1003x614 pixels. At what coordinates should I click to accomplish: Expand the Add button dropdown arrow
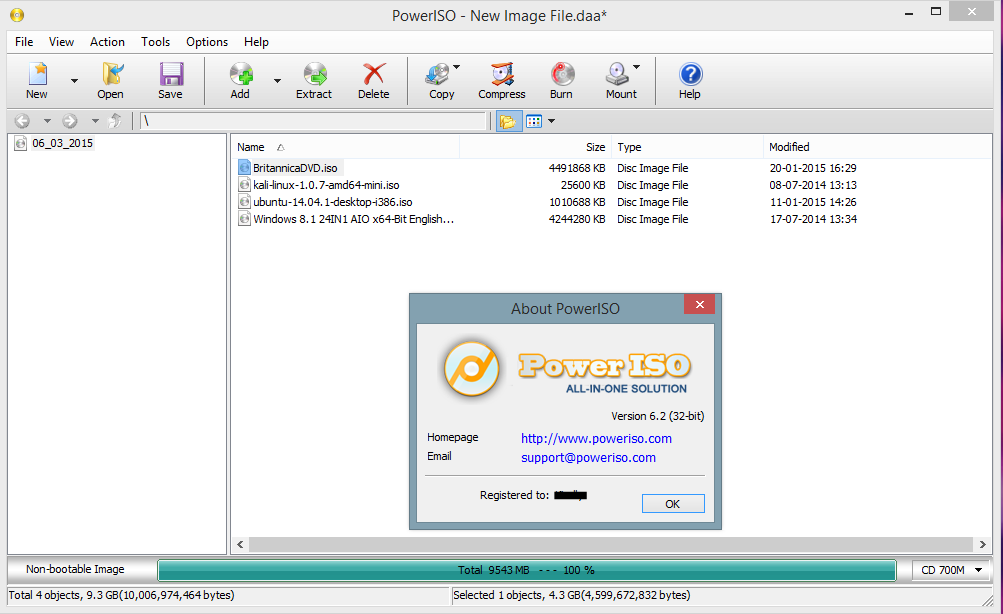point(277,81)
